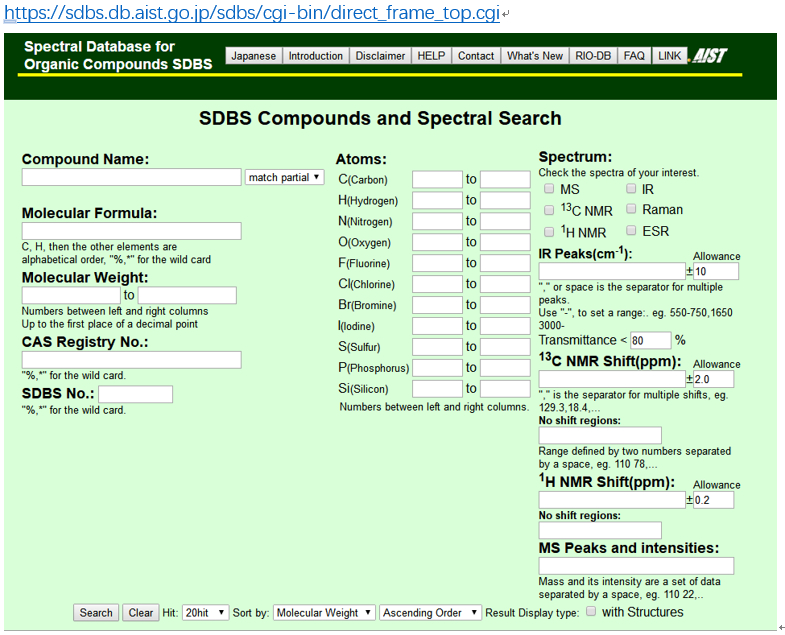
Task: Tick the 13C NMR checkbox
Action: coord(549,210)
